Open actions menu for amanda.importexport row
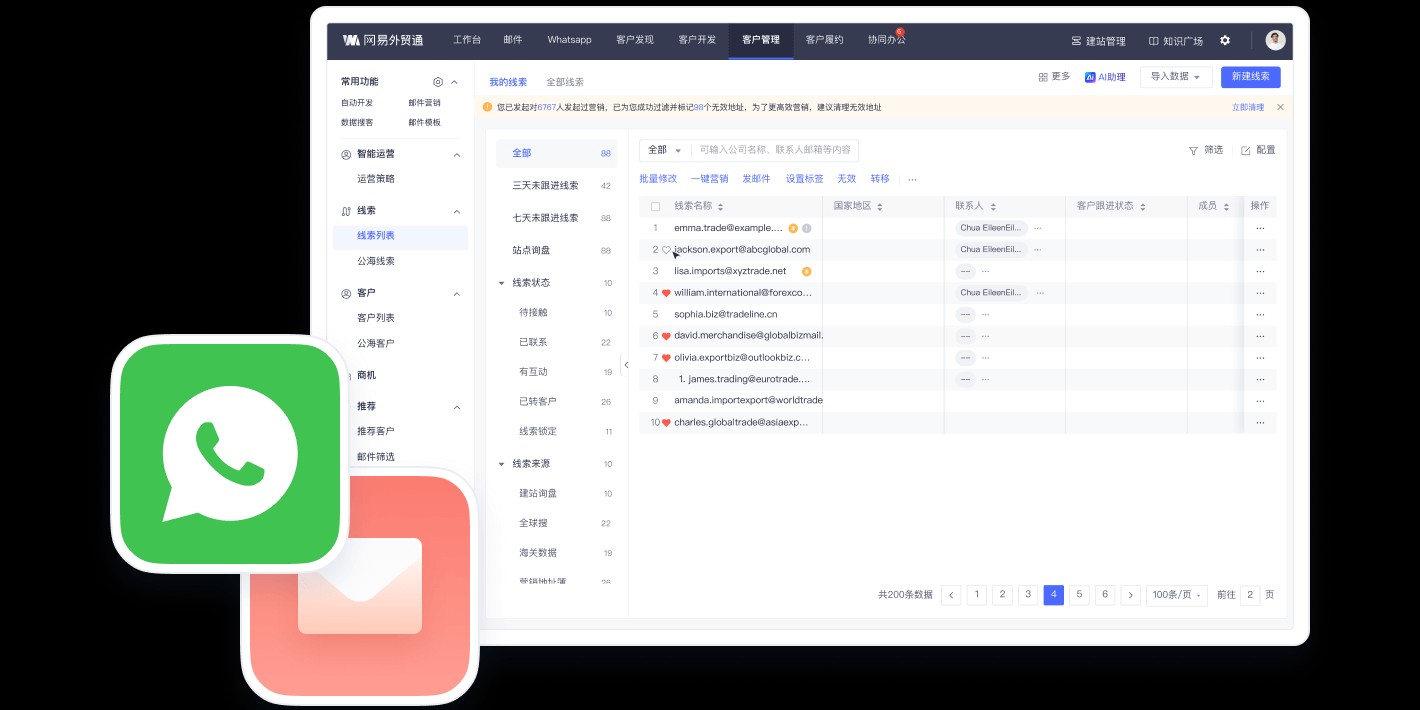The image size is (1420, 710). tap(1260, 400)
